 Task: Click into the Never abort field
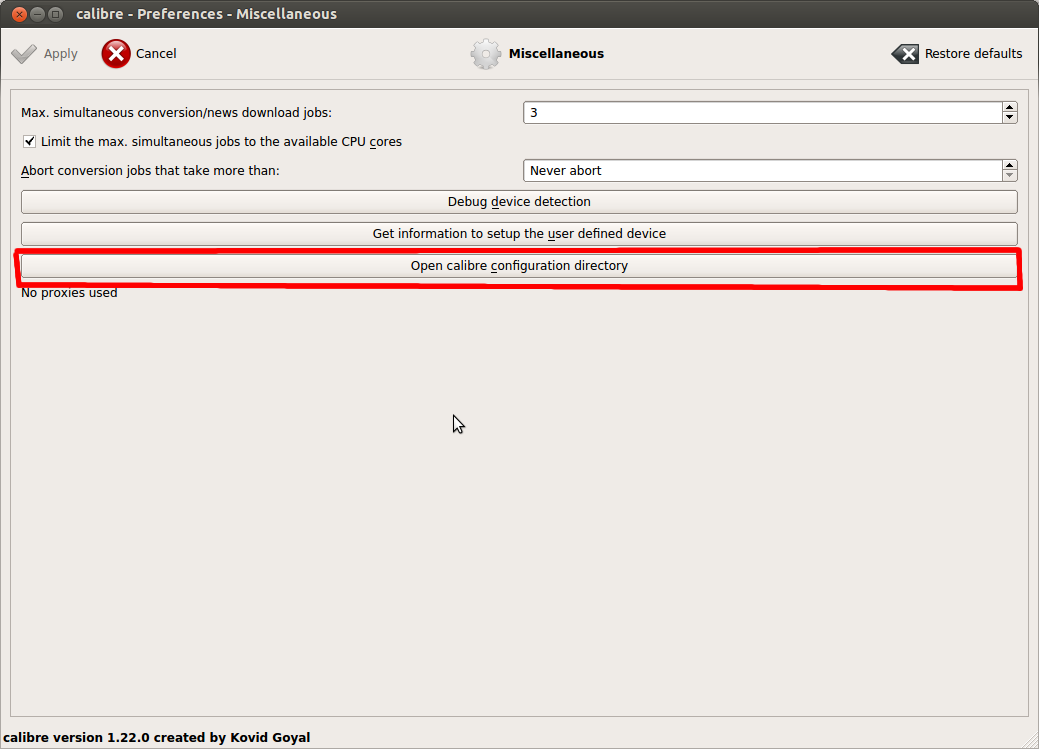762,171
